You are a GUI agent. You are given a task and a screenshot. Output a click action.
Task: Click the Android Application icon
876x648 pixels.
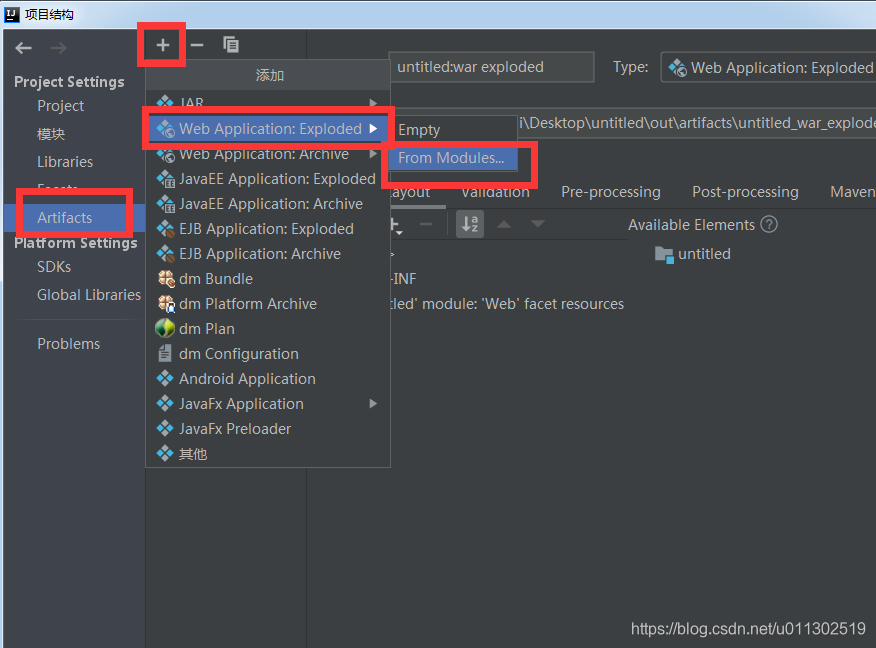coord(165,379)
